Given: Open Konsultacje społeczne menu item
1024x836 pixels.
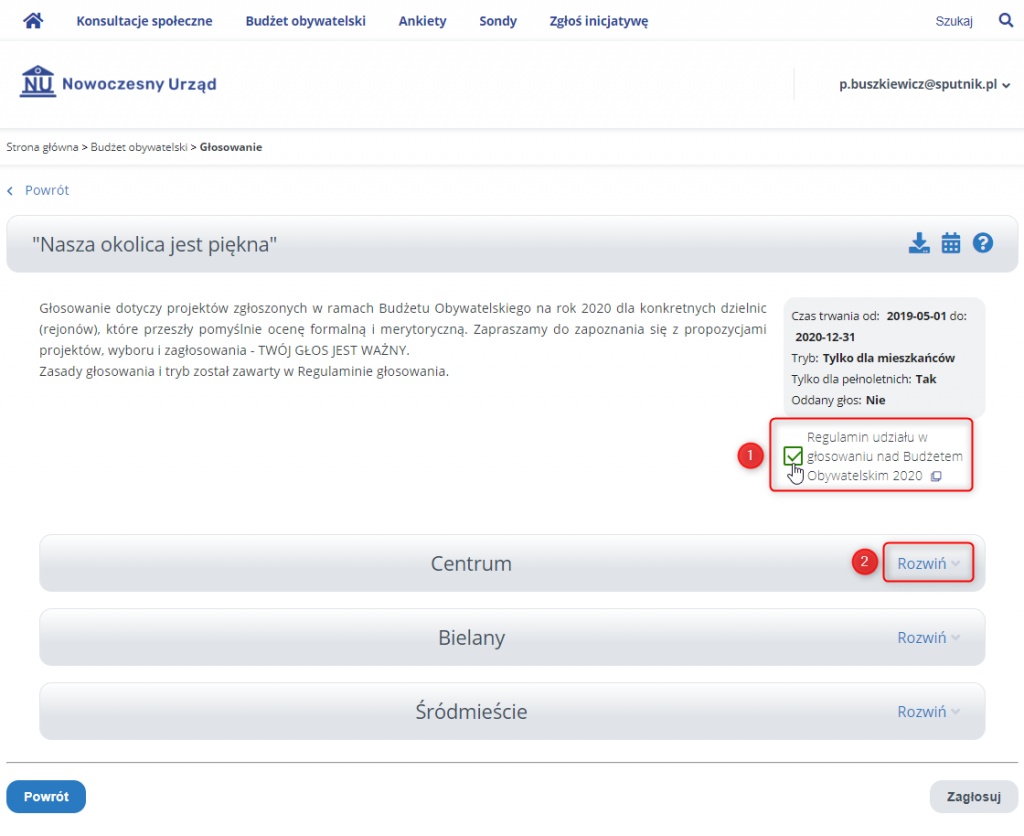Looking at the screenshot, I should pos(144,21).
